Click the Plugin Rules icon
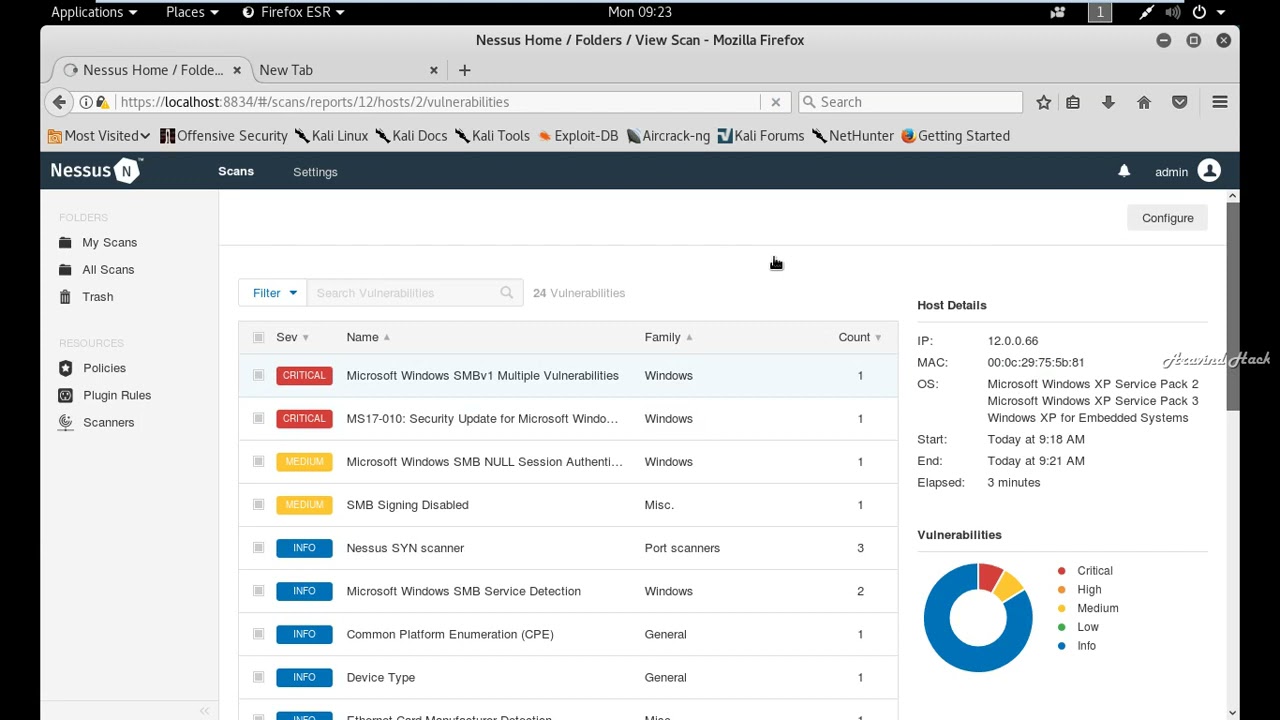The width and height of the screenshot is (1280, 720). click(x=65, y=395)
